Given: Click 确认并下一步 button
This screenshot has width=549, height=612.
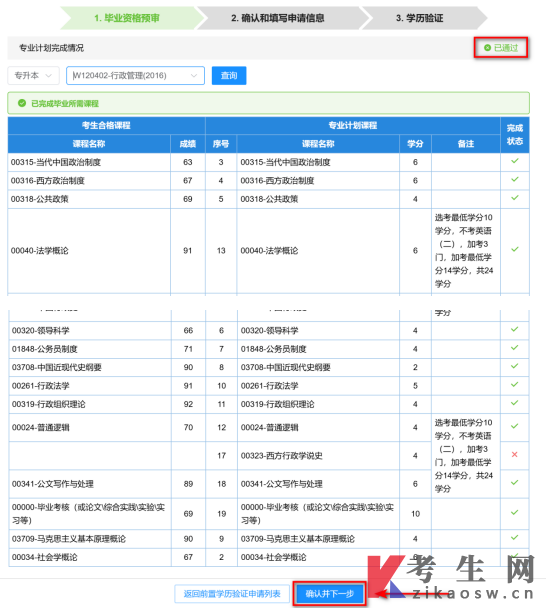Looking at the screenshot, I should pos(329,594).
